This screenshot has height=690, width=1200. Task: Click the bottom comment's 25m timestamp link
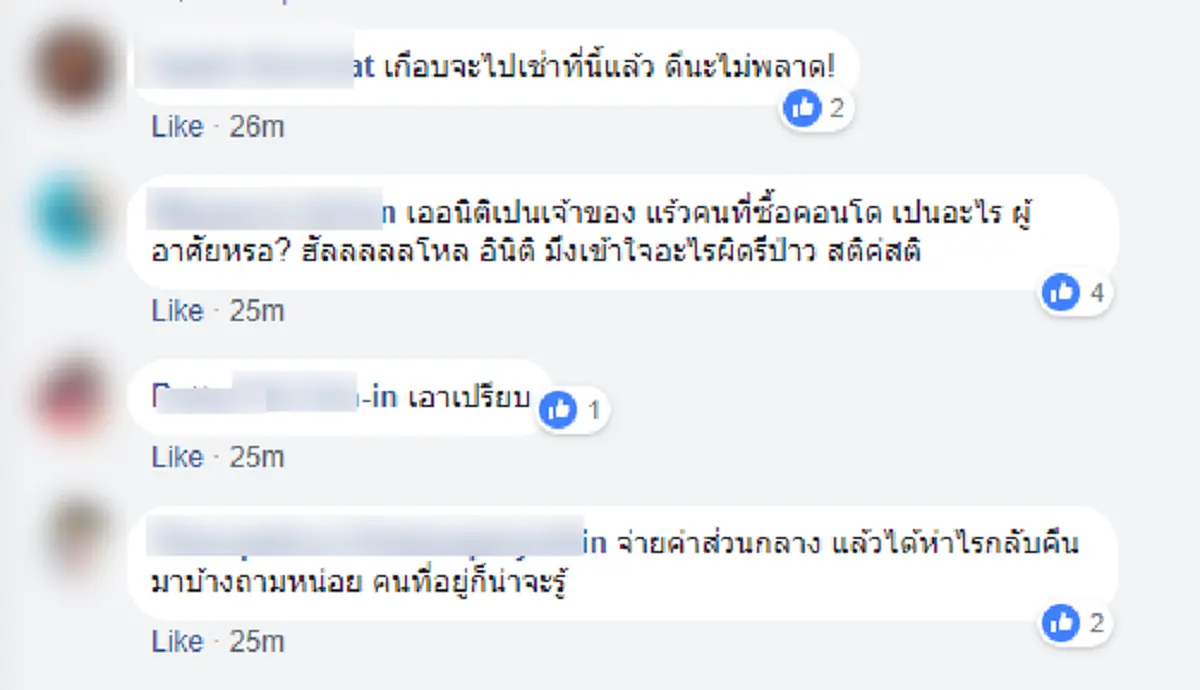[257, 641]
